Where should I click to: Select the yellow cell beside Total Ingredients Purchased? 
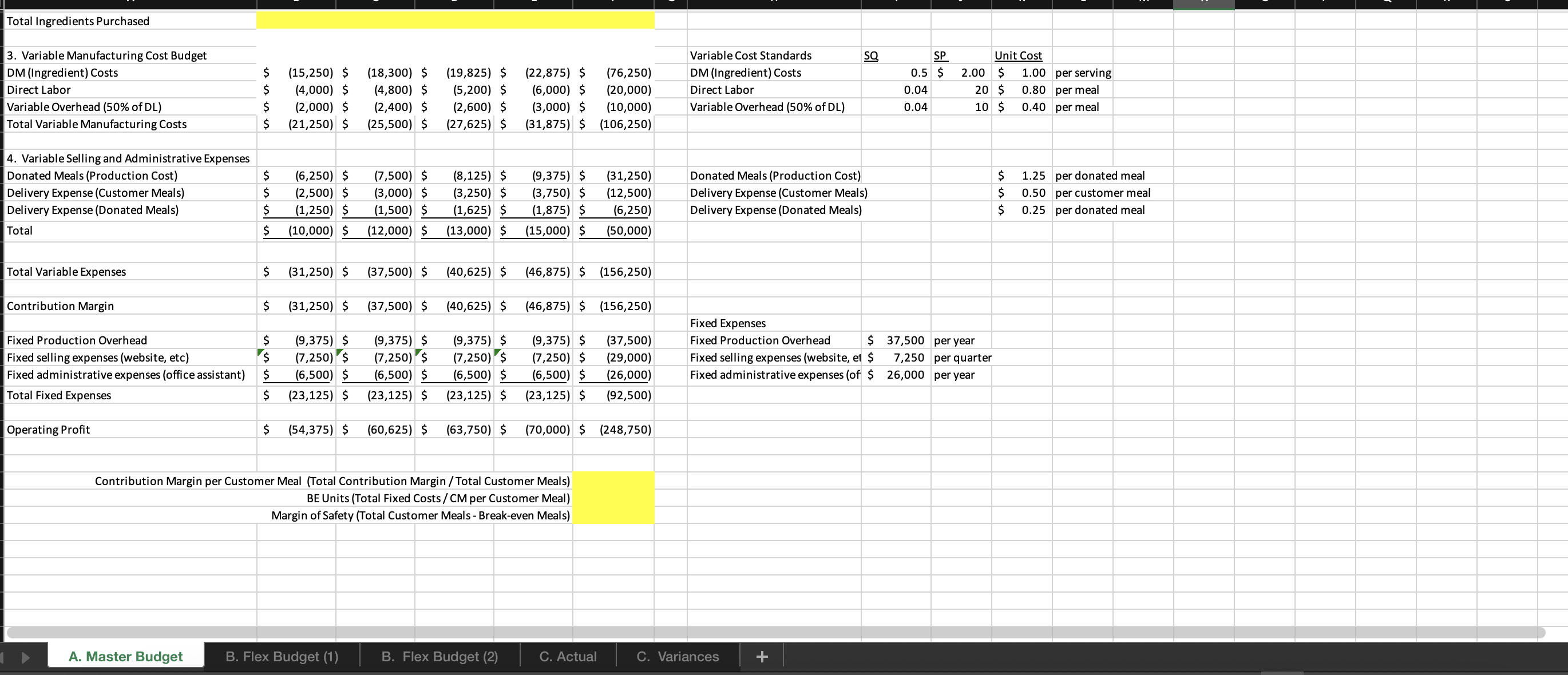coord(455,20)
